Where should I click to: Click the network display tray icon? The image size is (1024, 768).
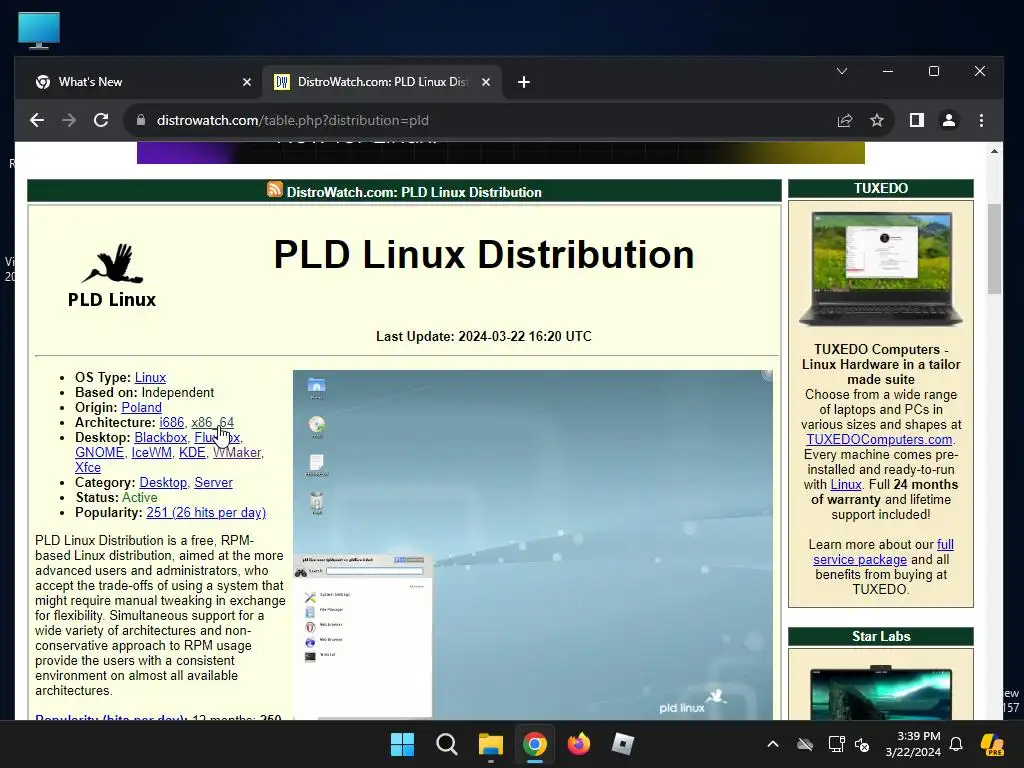[836, 744]
